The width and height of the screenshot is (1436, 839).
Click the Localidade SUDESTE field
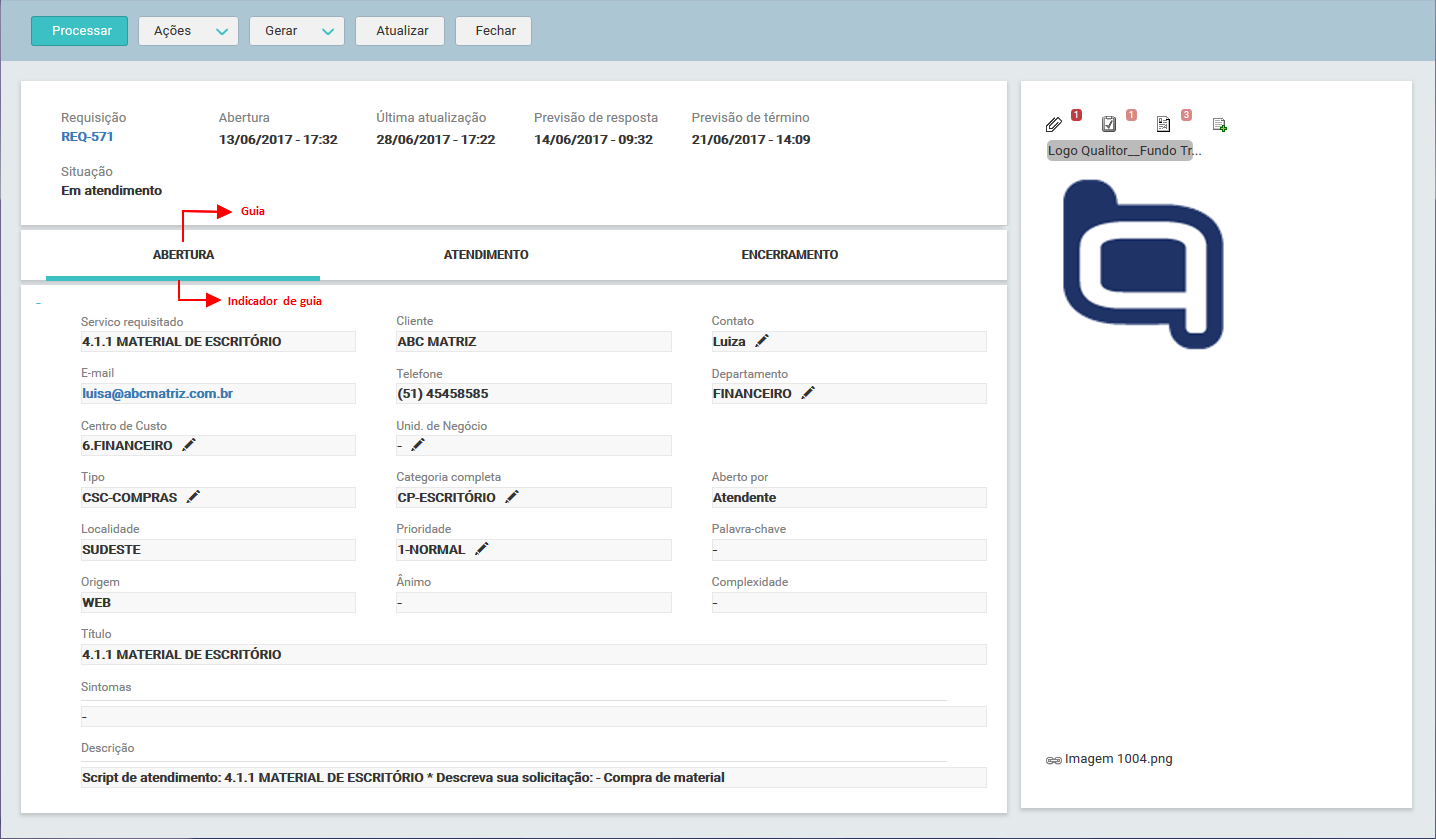coord(218,550)
